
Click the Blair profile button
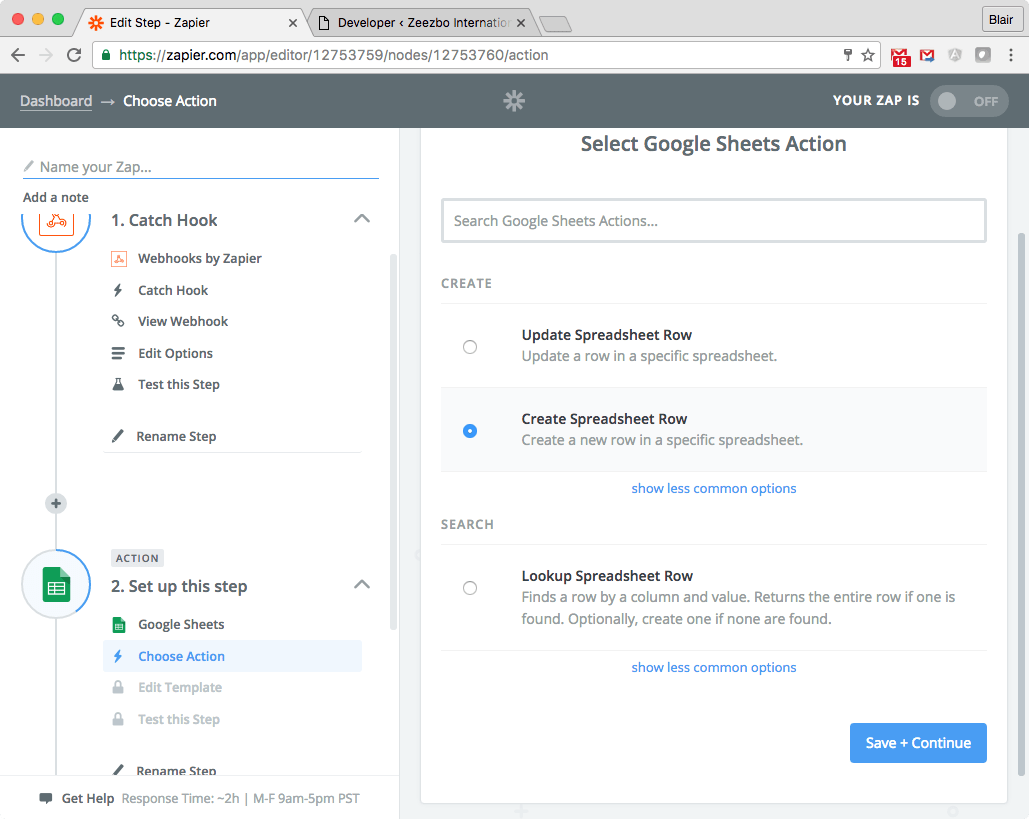click(1001, 20)
